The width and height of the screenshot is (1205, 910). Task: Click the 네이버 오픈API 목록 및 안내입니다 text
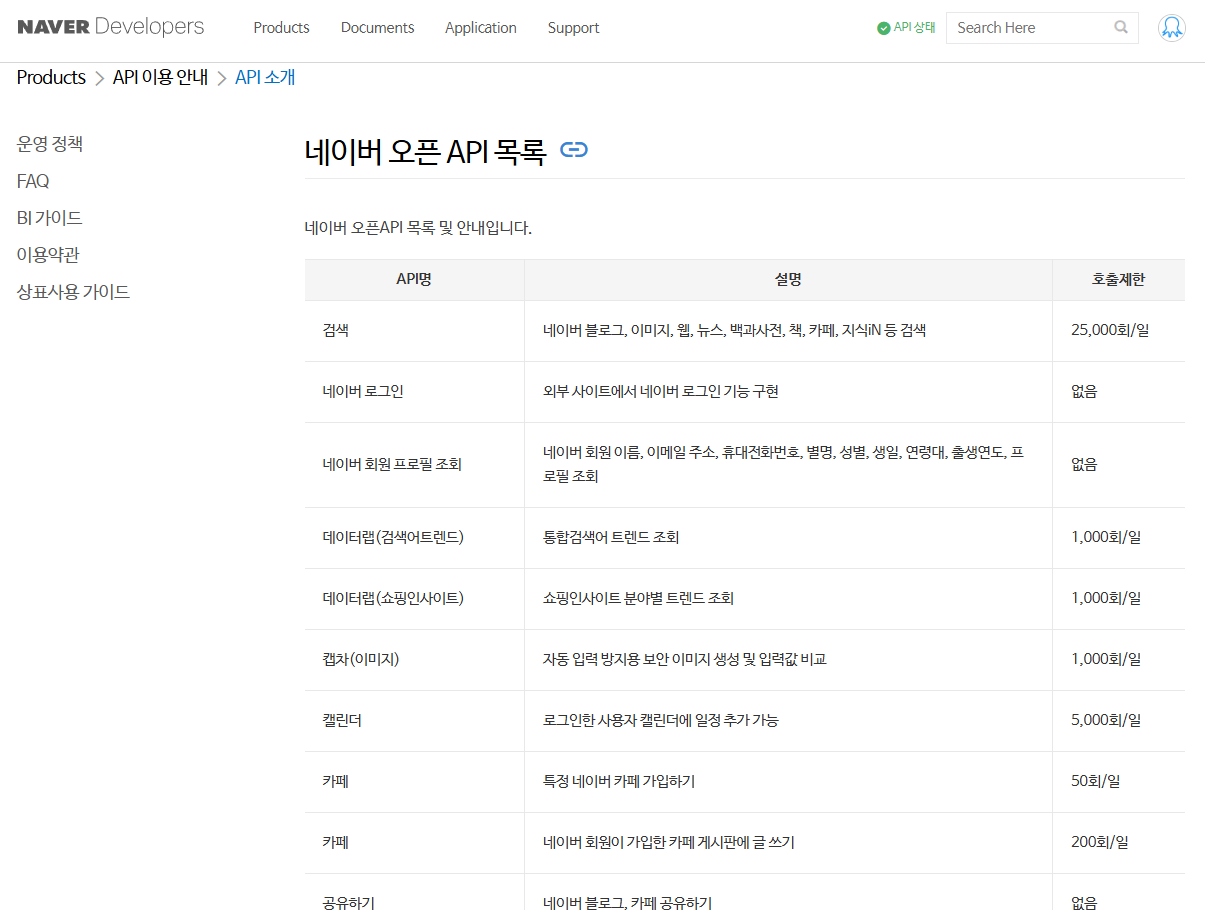(418, 228)
